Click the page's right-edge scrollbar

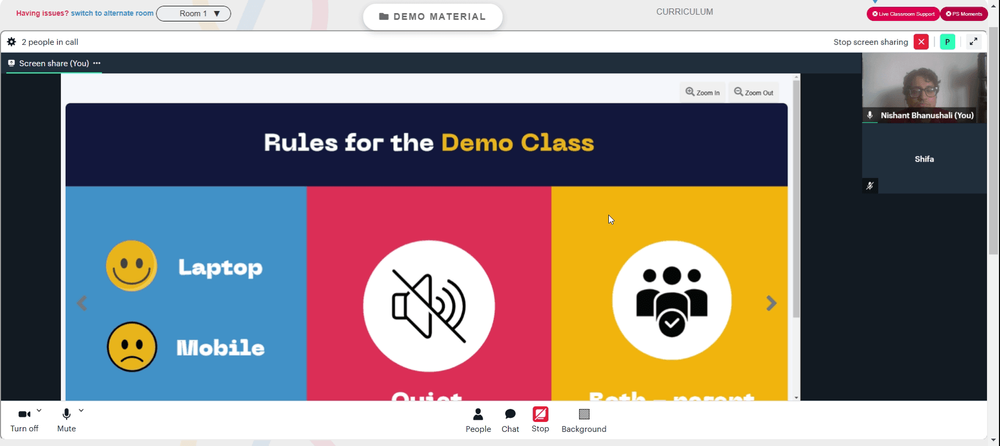point(993,140)
